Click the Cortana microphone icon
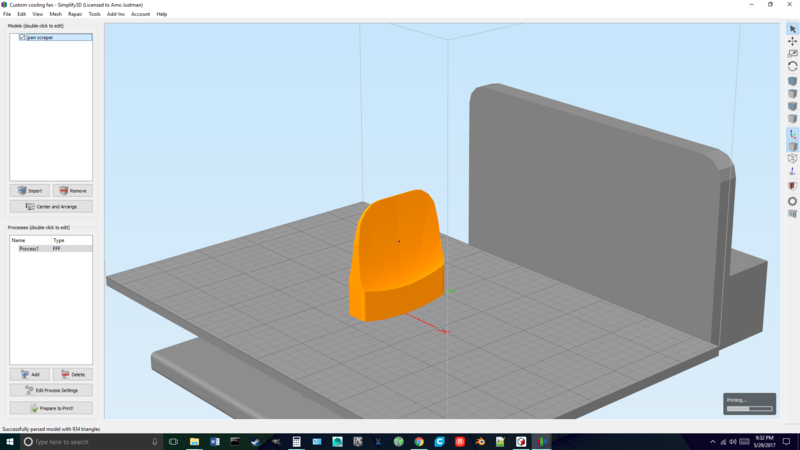Image resolution: width=800 pixels, height=450 pixels. 155,442
